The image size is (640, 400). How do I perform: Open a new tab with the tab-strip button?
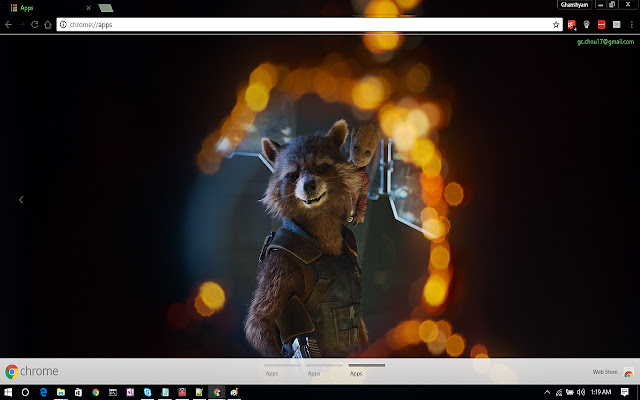106,8
